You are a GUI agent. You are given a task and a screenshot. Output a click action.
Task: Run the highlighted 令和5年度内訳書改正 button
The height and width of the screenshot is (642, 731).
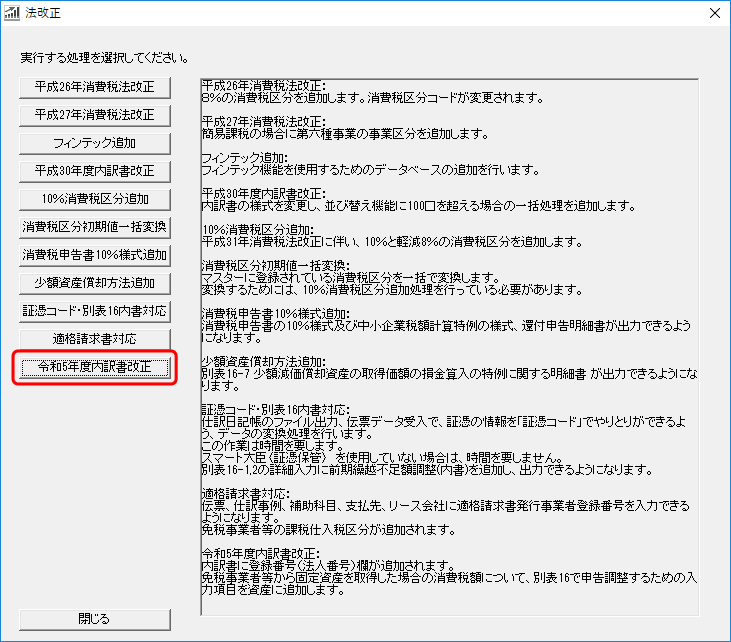point(94,367)
